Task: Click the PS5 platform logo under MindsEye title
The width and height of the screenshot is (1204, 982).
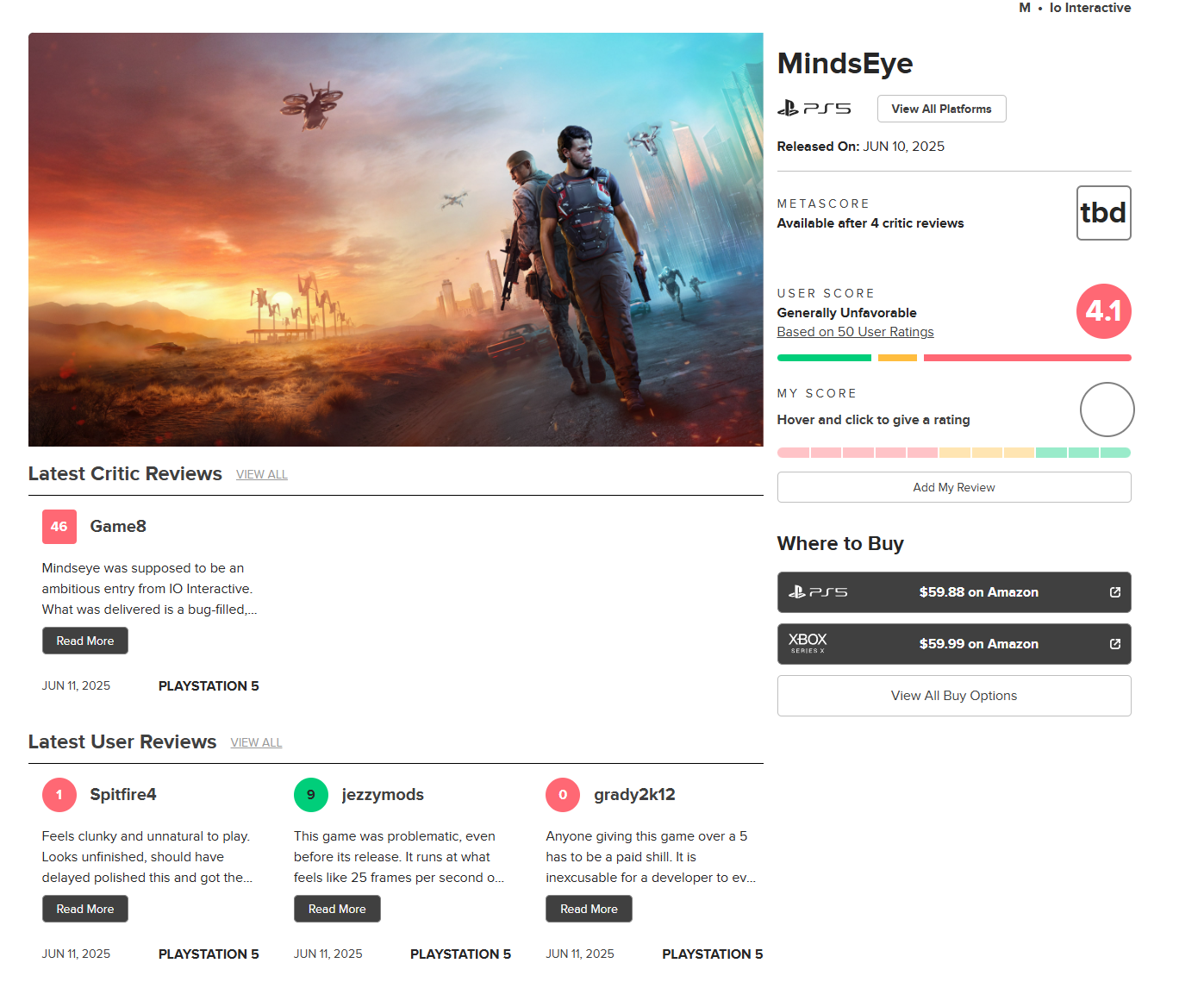Action: (814, 109)
